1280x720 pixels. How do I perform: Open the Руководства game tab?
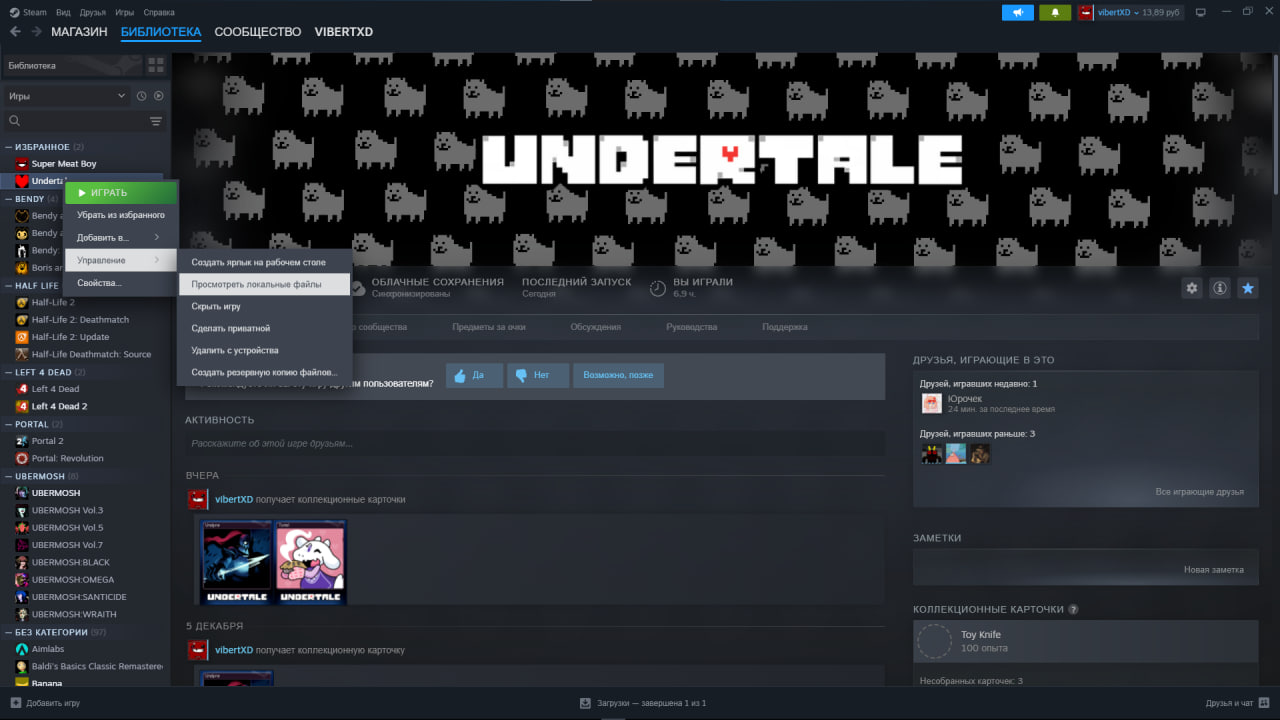pos(692,327)
